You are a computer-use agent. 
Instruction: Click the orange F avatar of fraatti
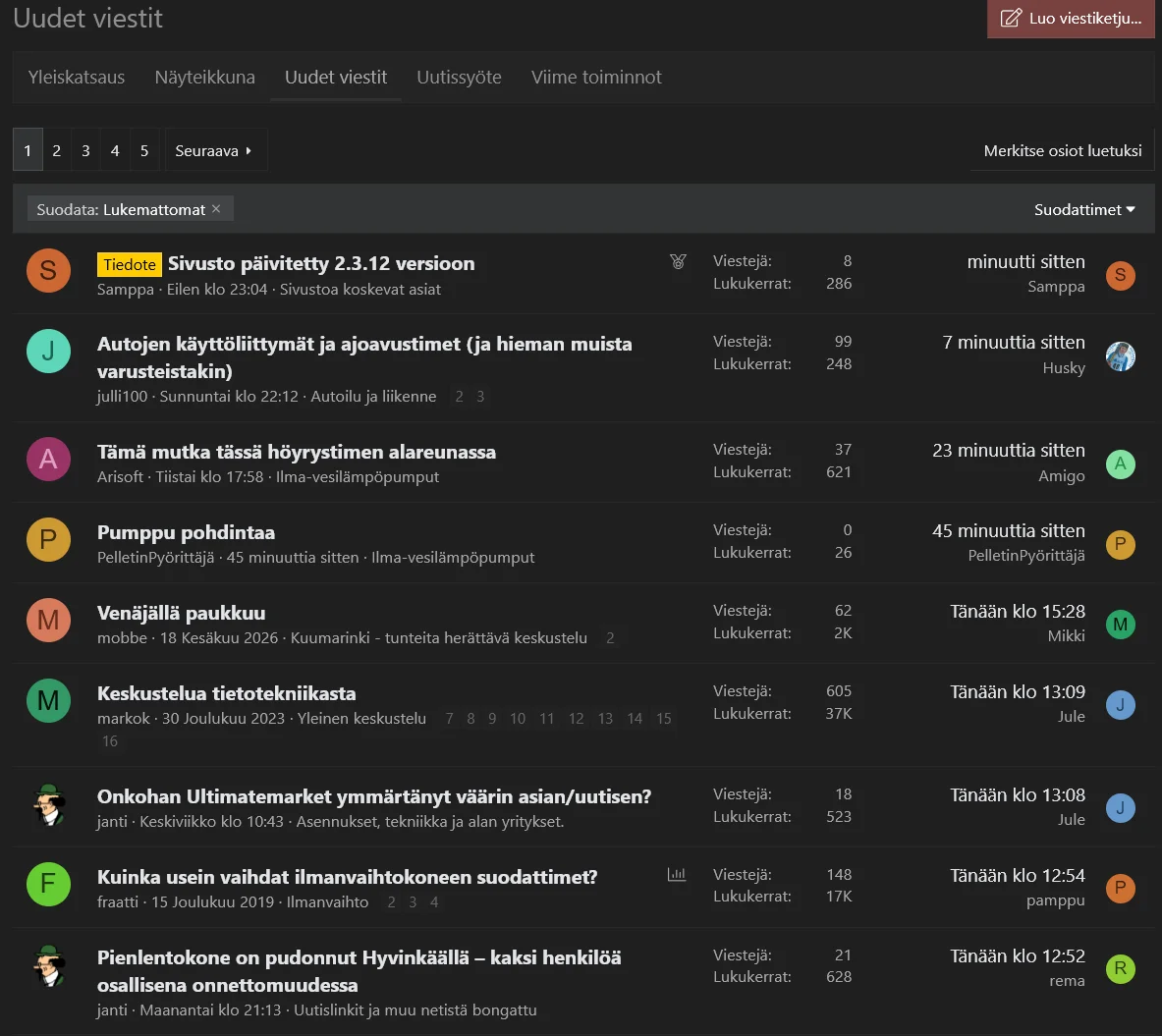[x=48, y=884]
